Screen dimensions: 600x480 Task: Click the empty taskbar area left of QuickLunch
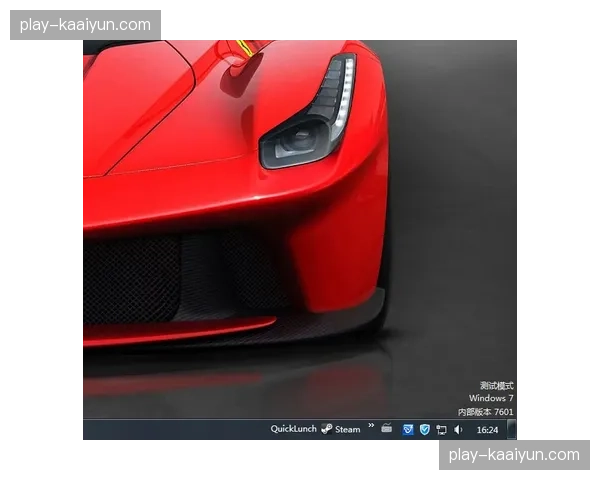pos(170,429)
